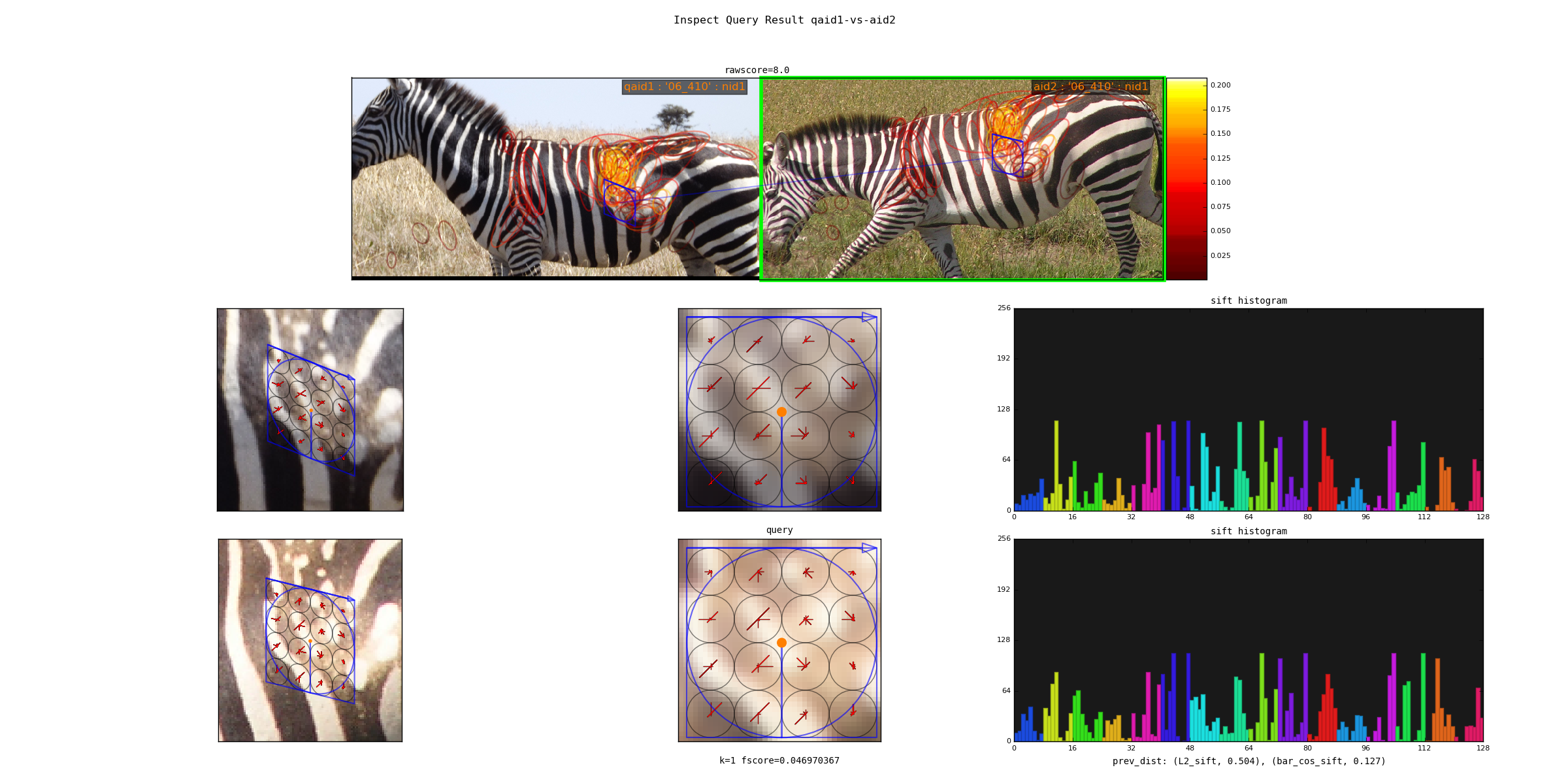Viewport: 1568px width, 774px height.
Task: Click blue arrow corner of query warped patch
Action: pyautogui.click(x=870, y=548)
